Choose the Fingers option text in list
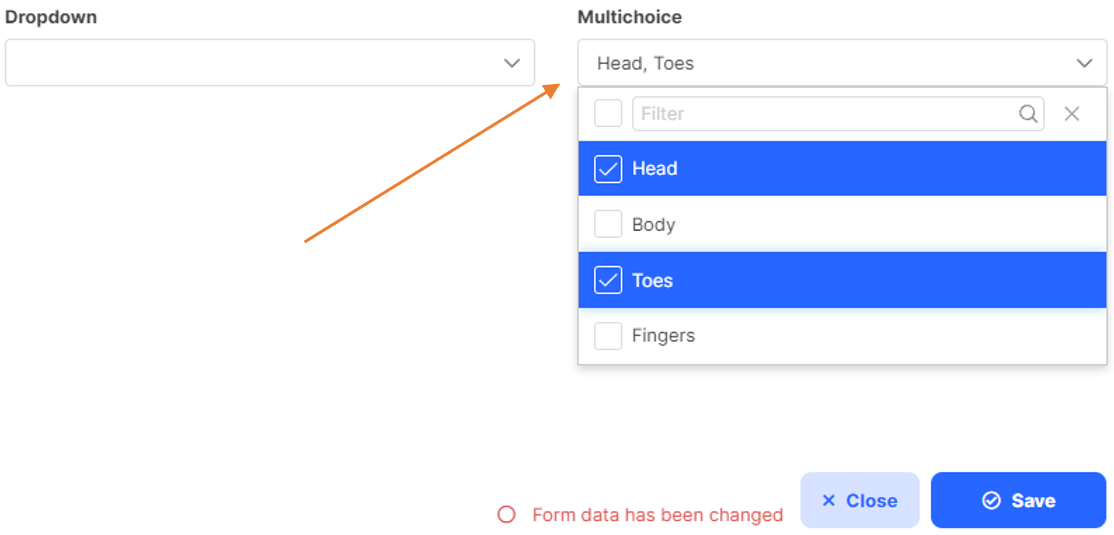 click(663, 336)
